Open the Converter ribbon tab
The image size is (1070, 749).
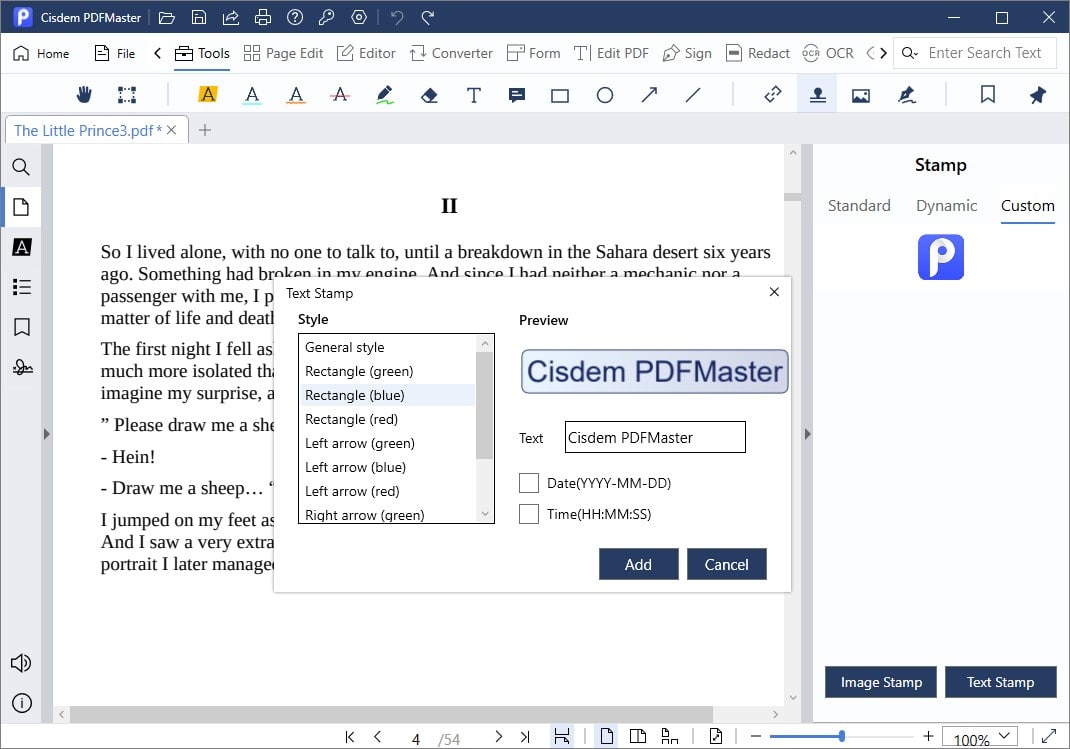point(451,52)
